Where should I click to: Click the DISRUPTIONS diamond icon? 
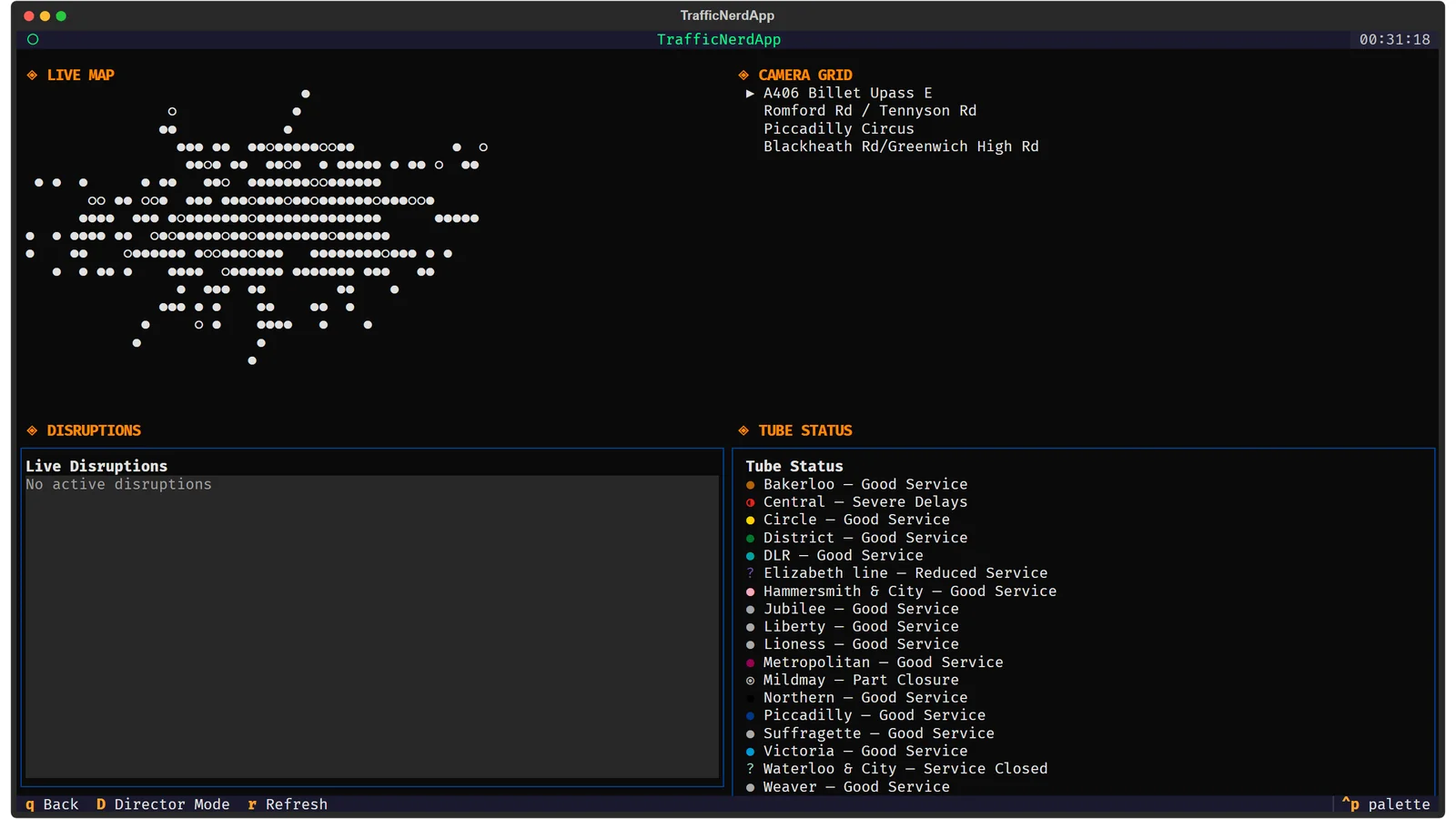(32, 430)
